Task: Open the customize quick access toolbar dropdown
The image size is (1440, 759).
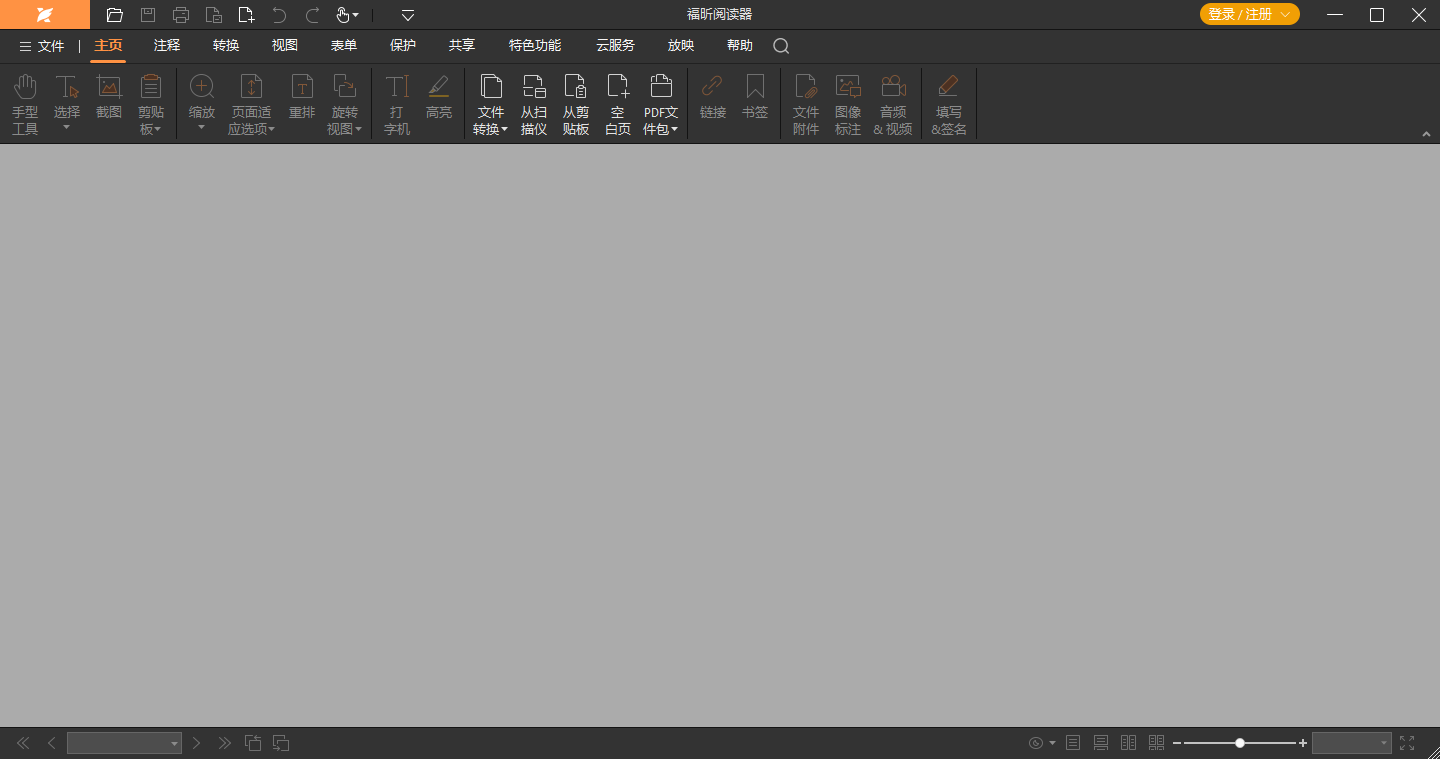Action: click(408, 15)
